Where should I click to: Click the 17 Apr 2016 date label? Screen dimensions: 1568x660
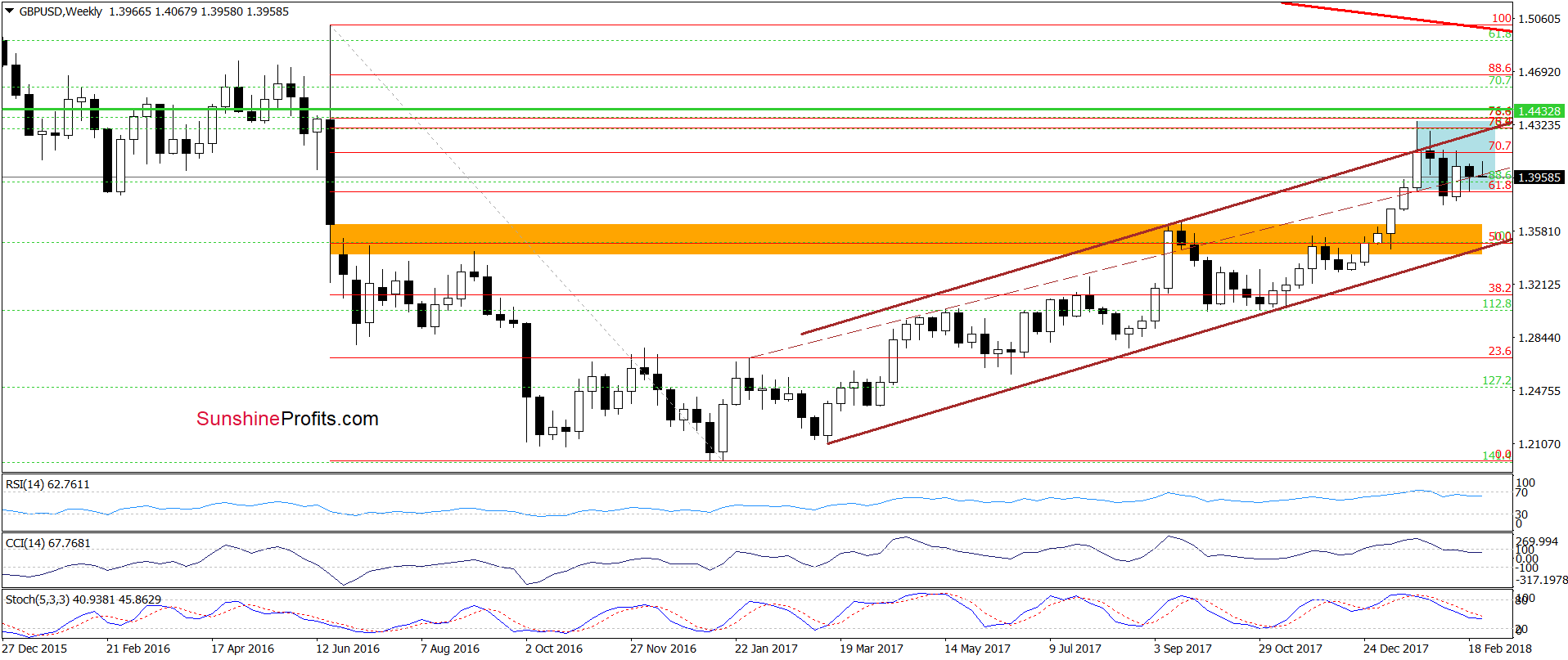tap(243, 649)
